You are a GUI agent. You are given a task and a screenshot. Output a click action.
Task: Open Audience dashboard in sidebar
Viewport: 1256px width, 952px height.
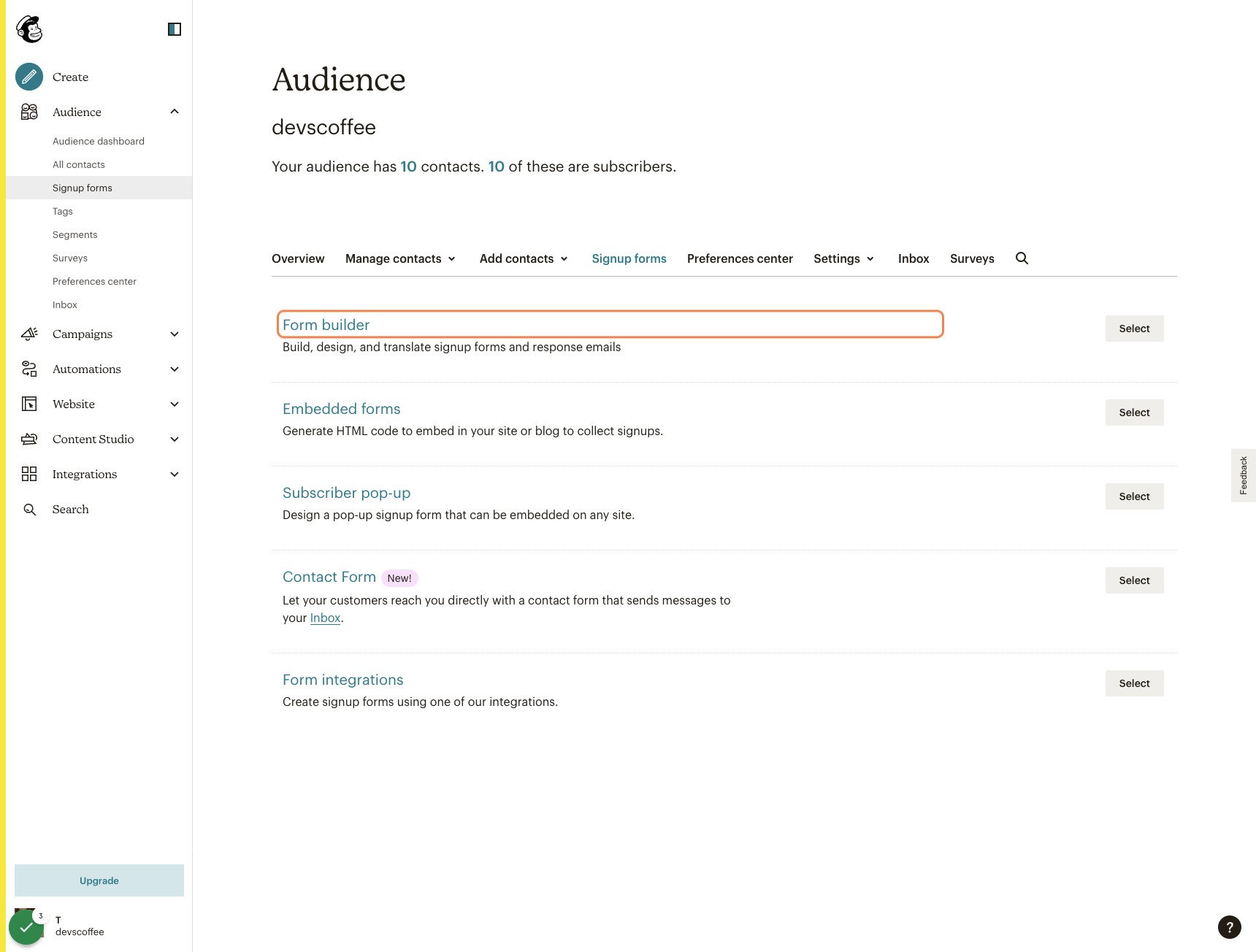click(99, 141)
